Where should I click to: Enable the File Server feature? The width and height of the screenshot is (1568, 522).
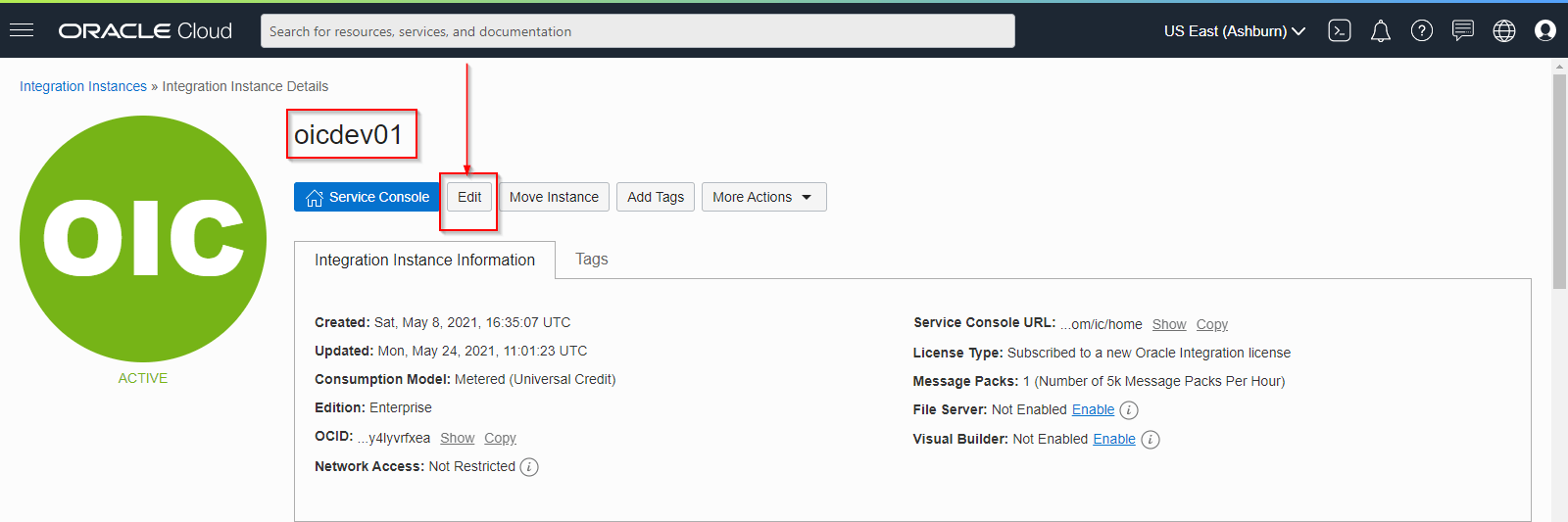[x=1093, y=409]
